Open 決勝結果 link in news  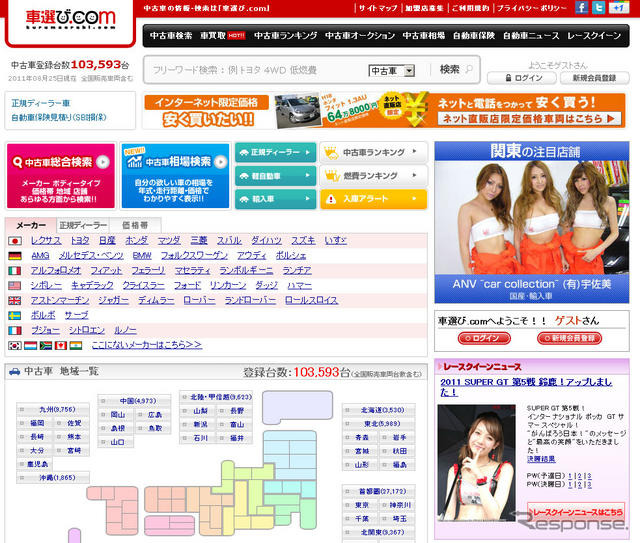[x=541, y=459]
